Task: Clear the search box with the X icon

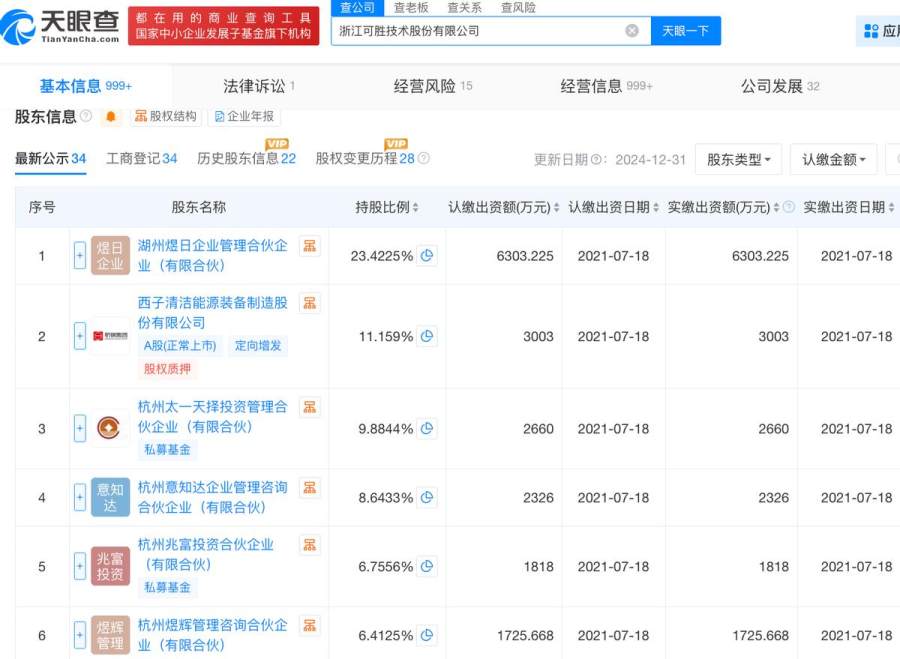Action: [632, 31]
